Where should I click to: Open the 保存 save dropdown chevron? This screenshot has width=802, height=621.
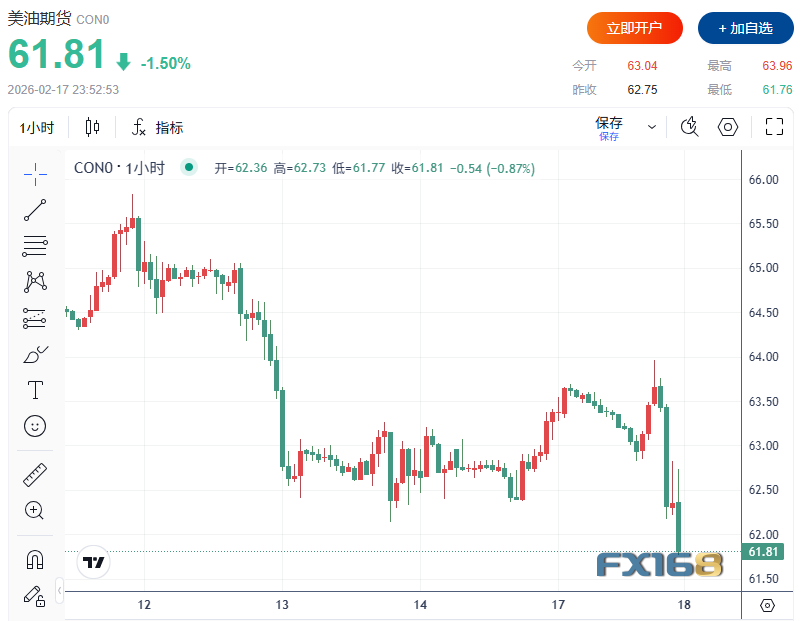(651, 127)
